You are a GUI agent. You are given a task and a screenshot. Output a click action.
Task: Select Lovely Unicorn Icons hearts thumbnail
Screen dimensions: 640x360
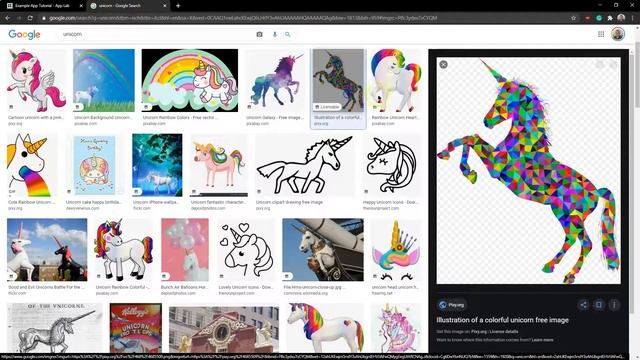point(246,250)
